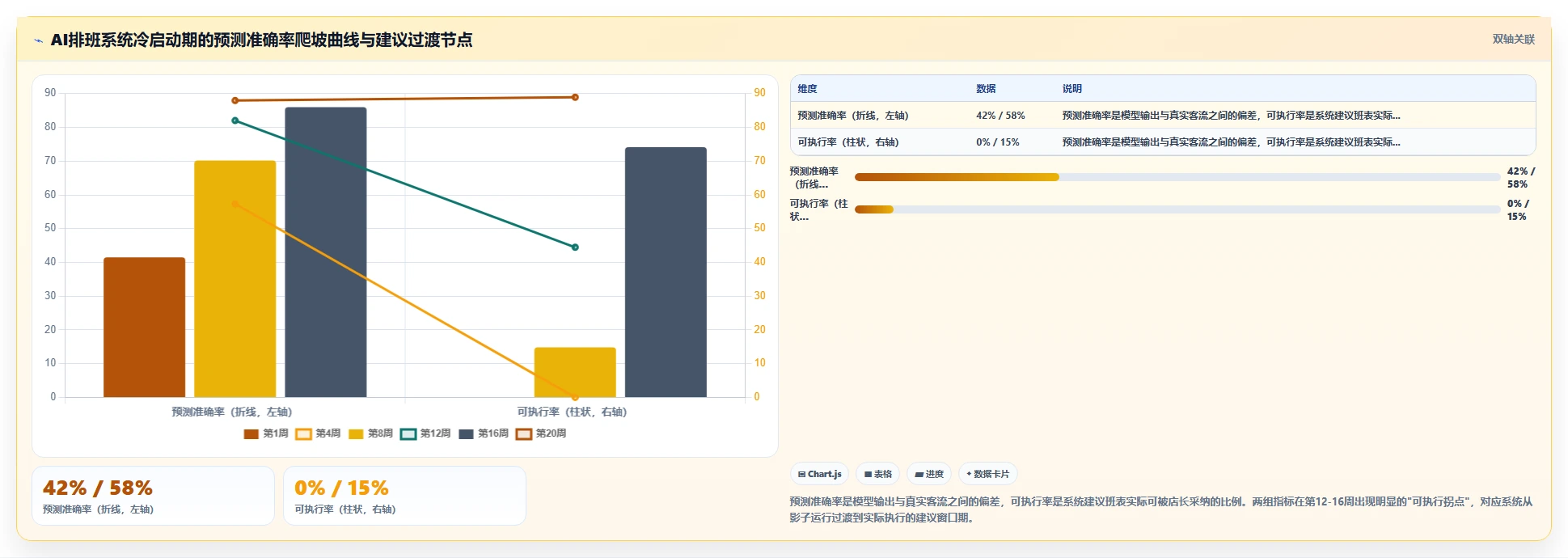
Task: Select the 表格 tag chip
Action: pos(878,474)
